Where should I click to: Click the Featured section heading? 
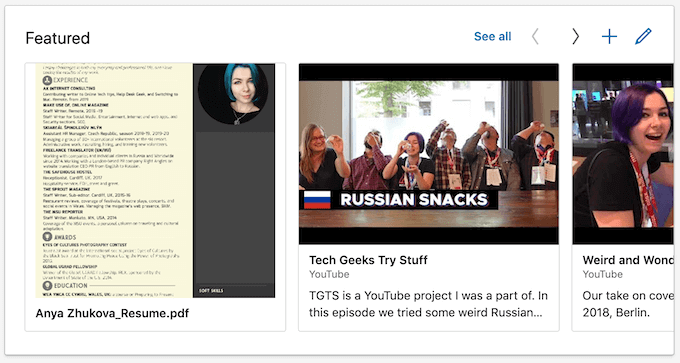click(x=58, y=38)
